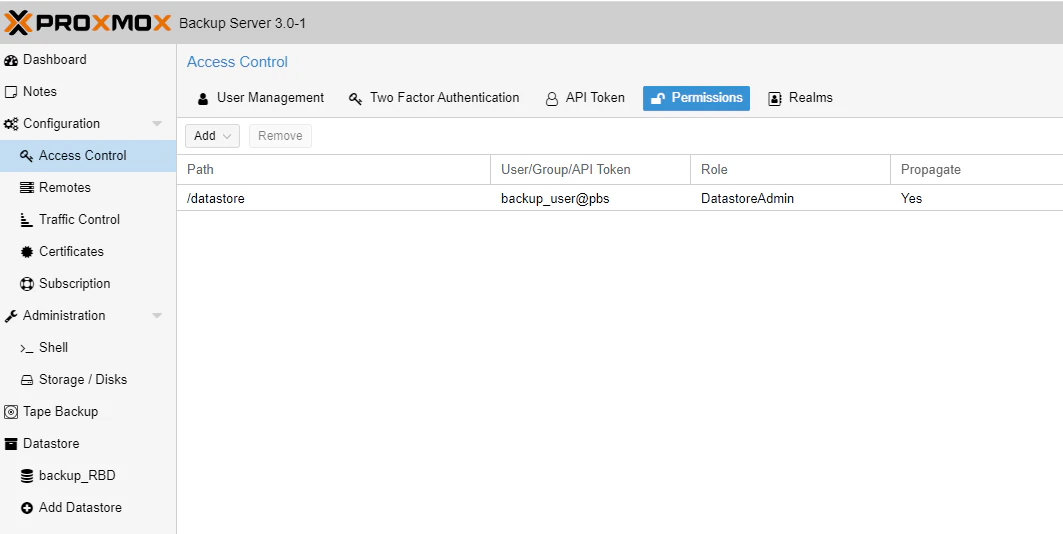Viewport: 1063px width, 534px height.
Task: Click the Two Factor Authentication key icon
Action: [355, 99]
